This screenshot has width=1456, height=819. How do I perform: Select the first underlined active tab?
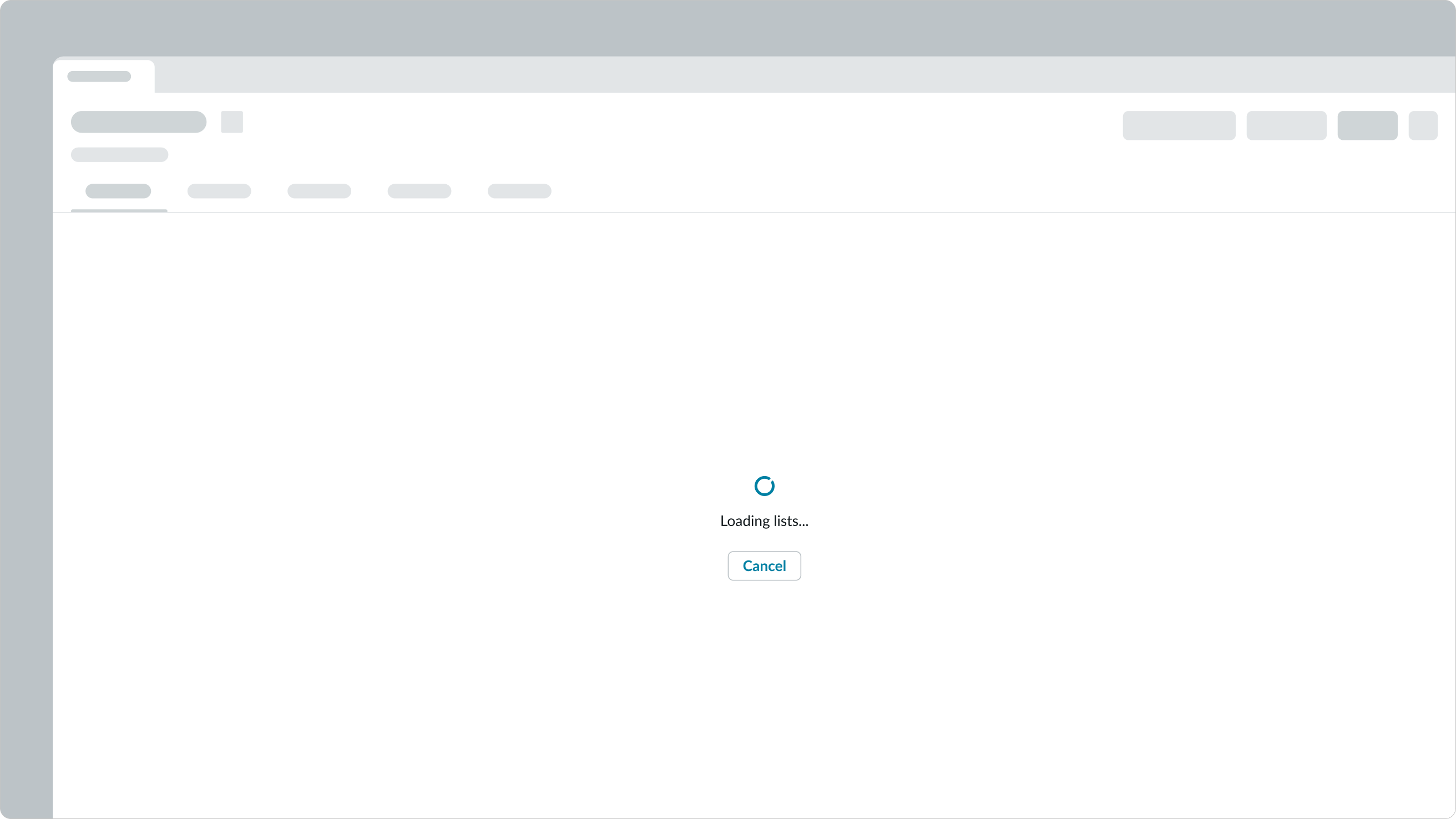pos(118,191)
